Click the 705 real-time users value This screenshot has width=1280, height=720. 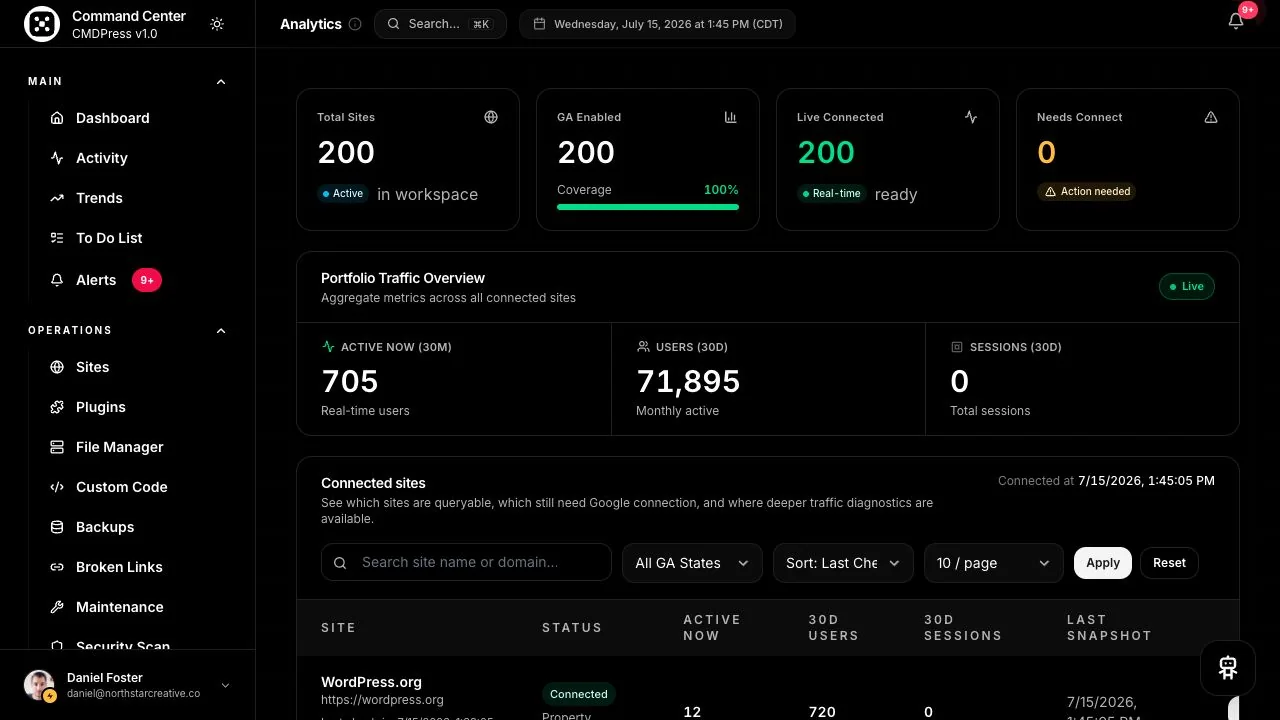350,381
